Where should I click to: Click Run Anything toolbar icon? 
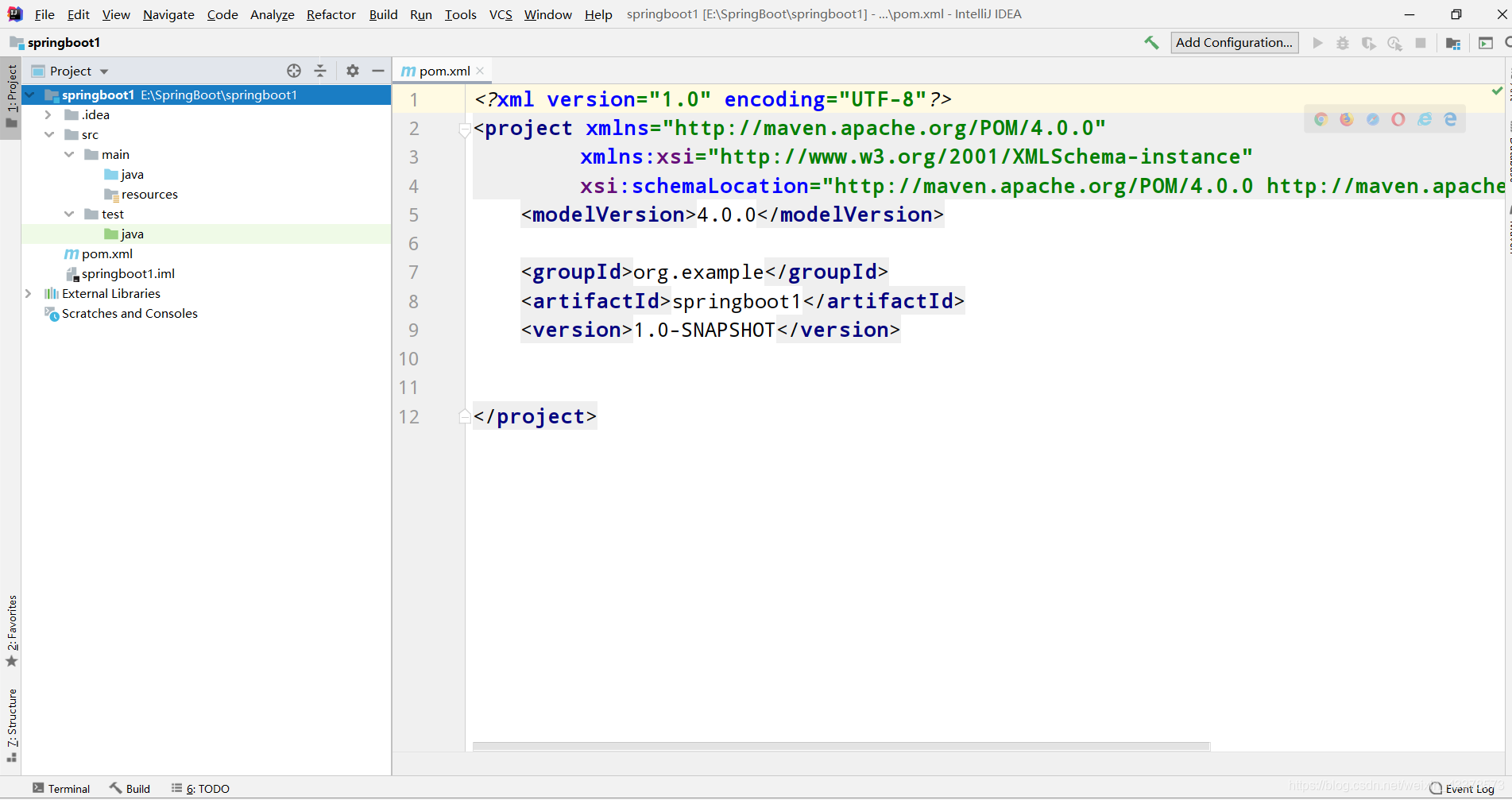(x=1486, y=43)
